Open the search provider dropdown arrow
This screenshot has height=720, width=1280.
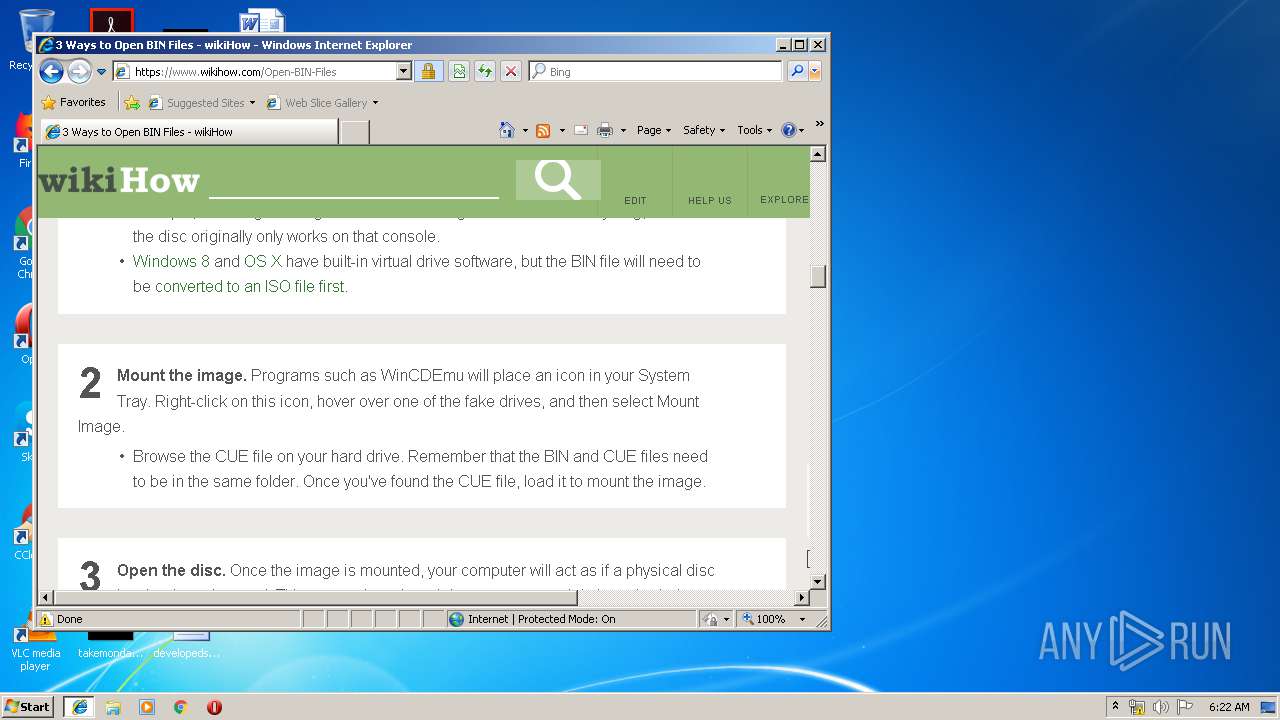pos(815,71)
